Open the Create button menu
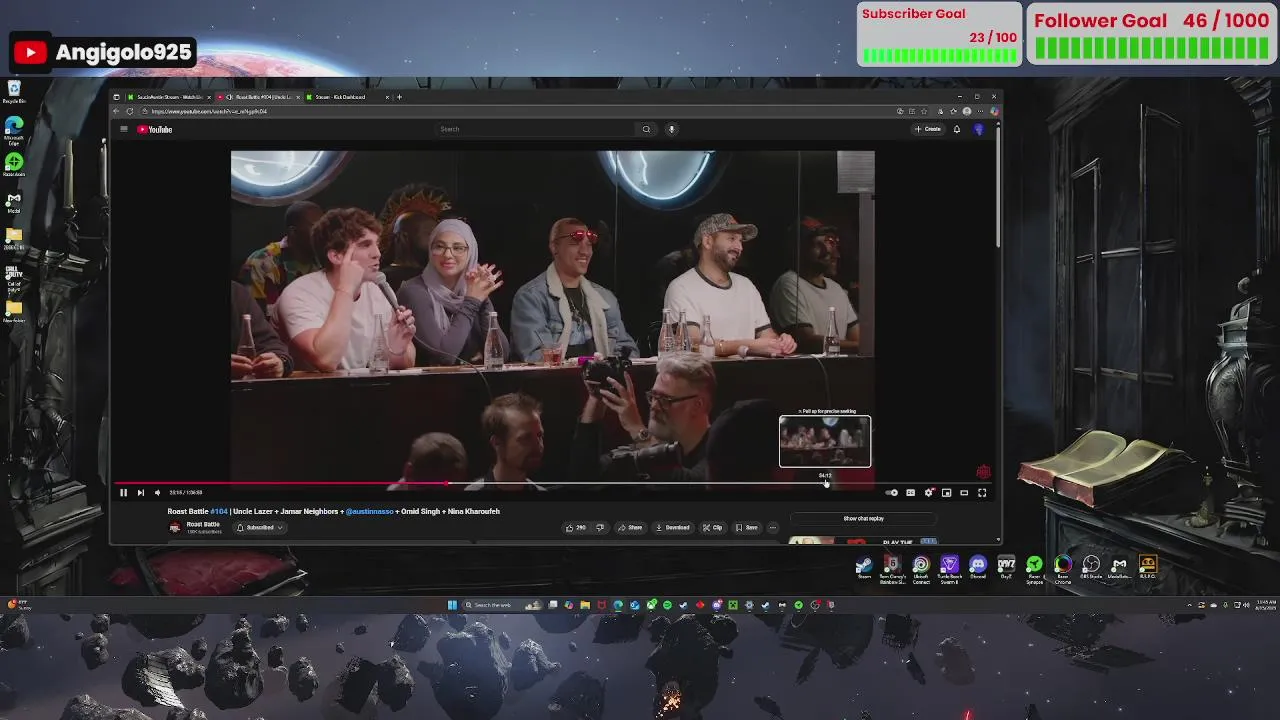The image size is (1280, 720). click(928, 129)
